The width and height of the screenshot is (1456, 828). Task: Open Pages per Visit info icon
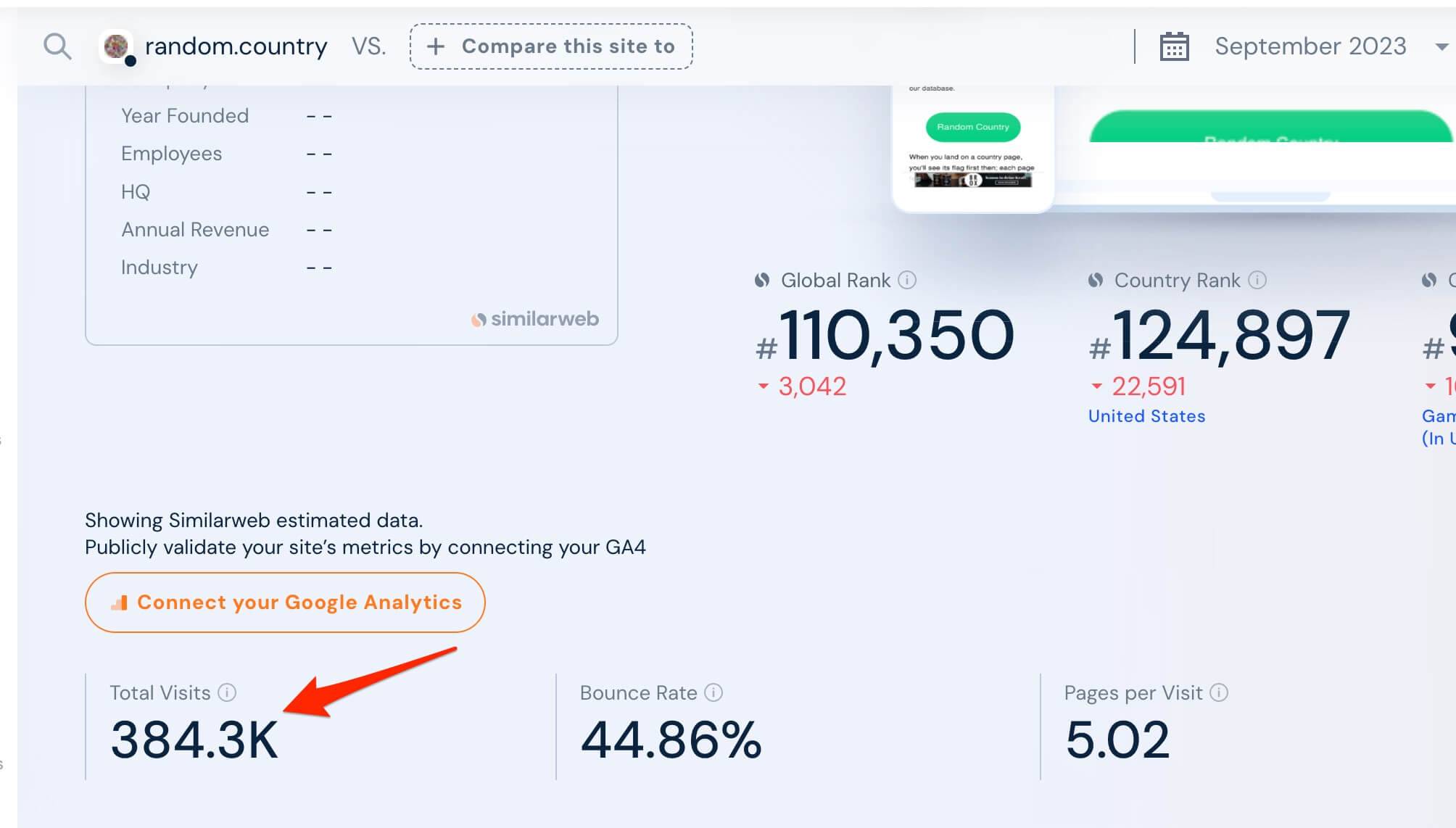tap(1219, 692)
